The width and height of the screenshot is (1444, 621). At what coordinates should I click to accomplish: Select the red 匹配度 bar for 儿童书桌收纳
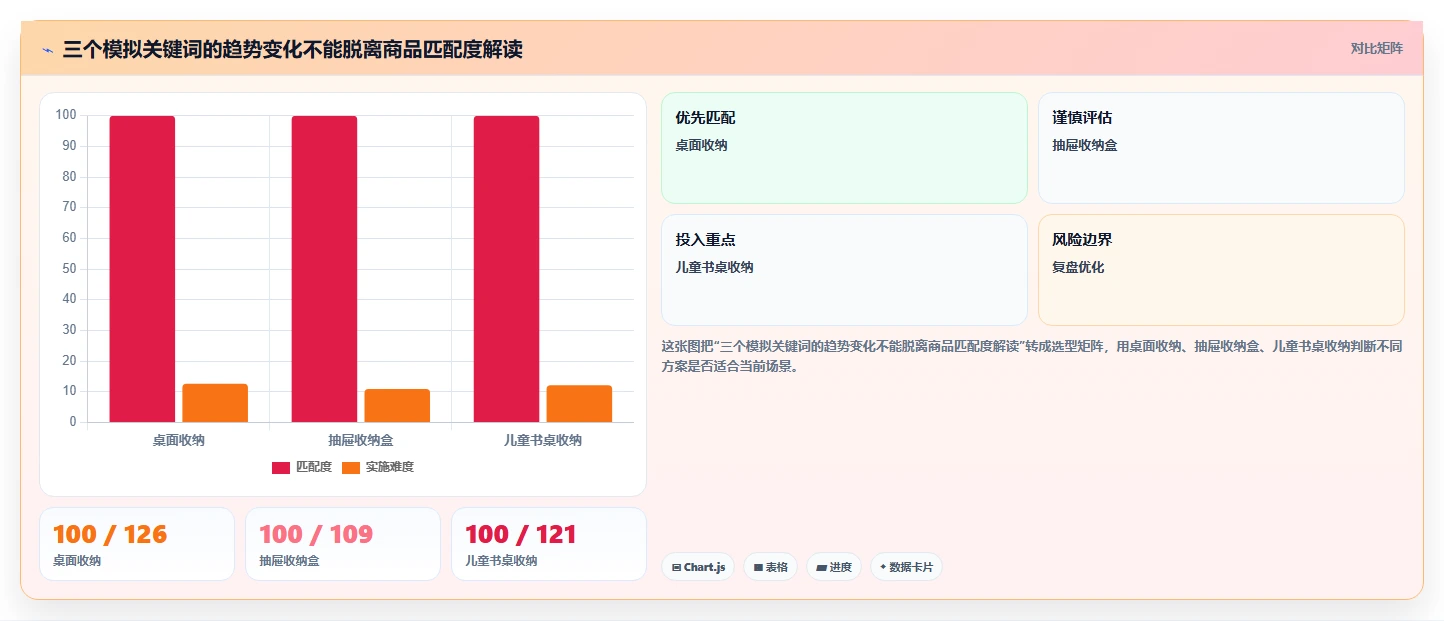[506, 269]
